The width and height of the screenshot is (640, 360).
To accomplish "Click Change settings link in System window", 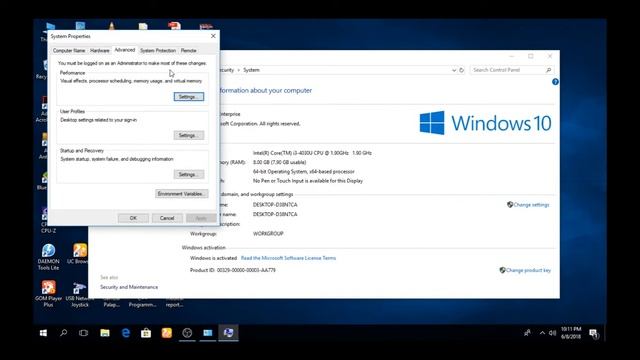I will [531, 205].
